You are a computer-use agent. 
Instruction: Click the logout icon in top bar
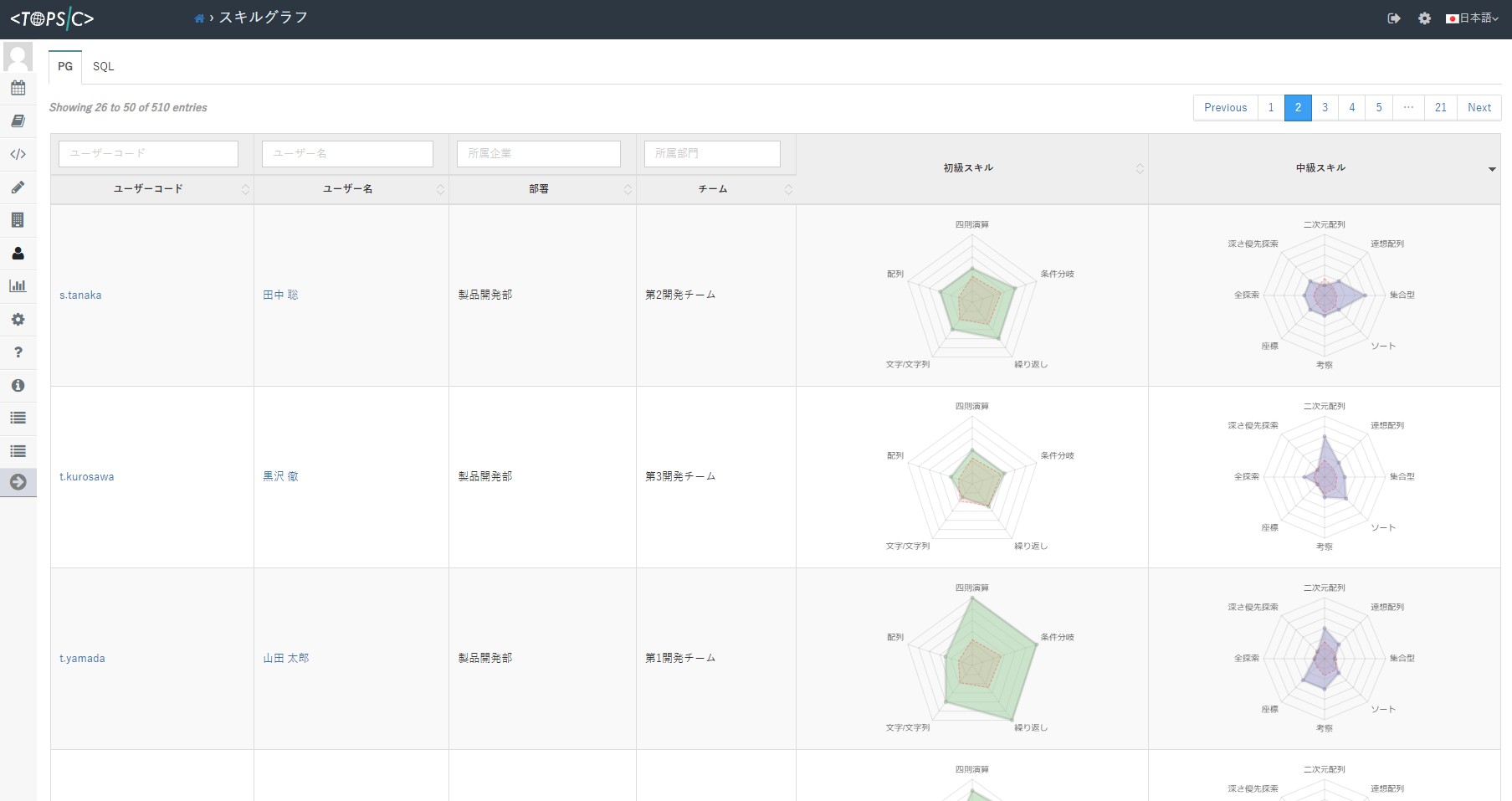point(1394,18)
